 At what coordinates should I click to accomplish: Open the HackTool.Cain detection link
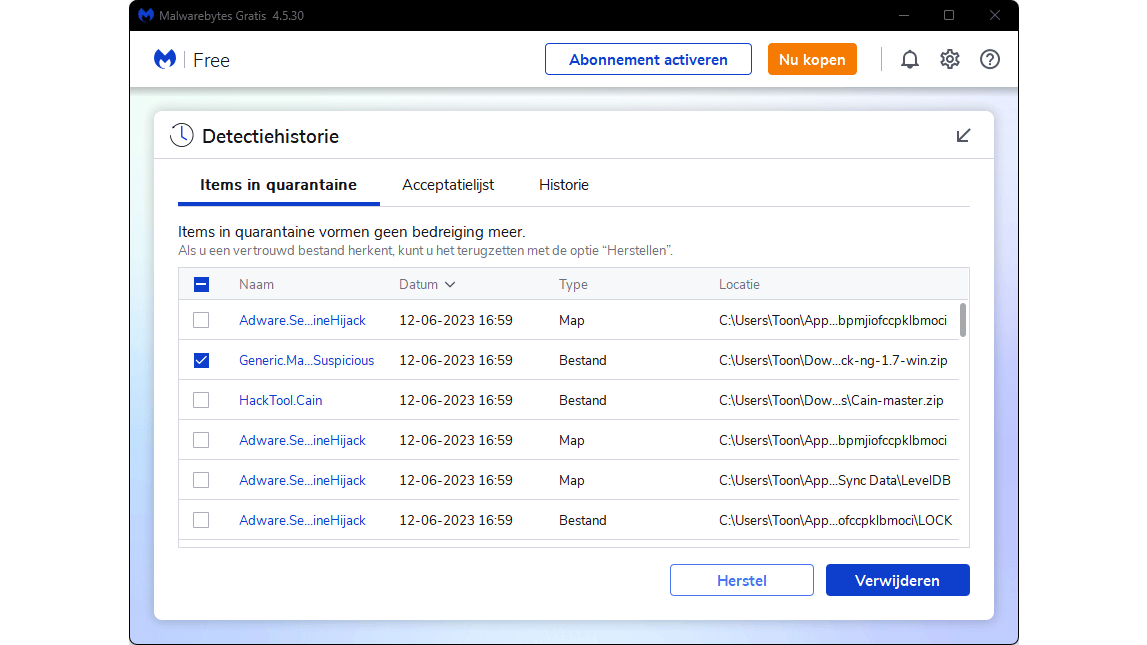(280, 400)
